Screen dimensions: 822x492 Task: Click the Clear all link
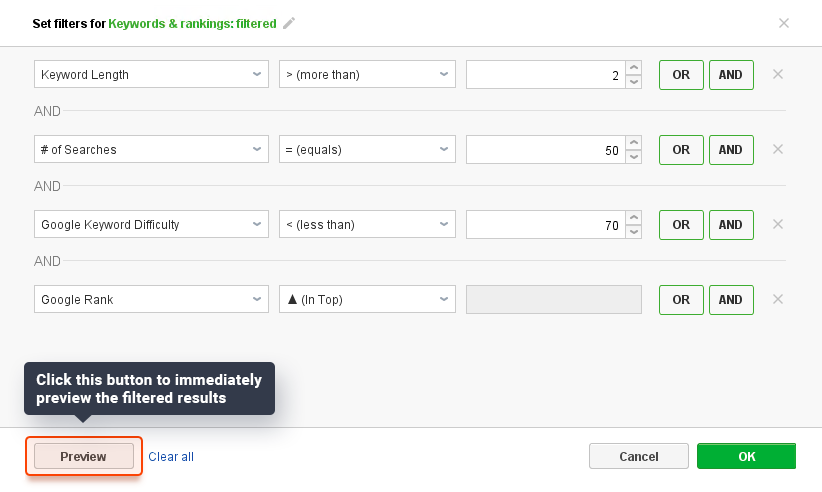coord(171,457)
